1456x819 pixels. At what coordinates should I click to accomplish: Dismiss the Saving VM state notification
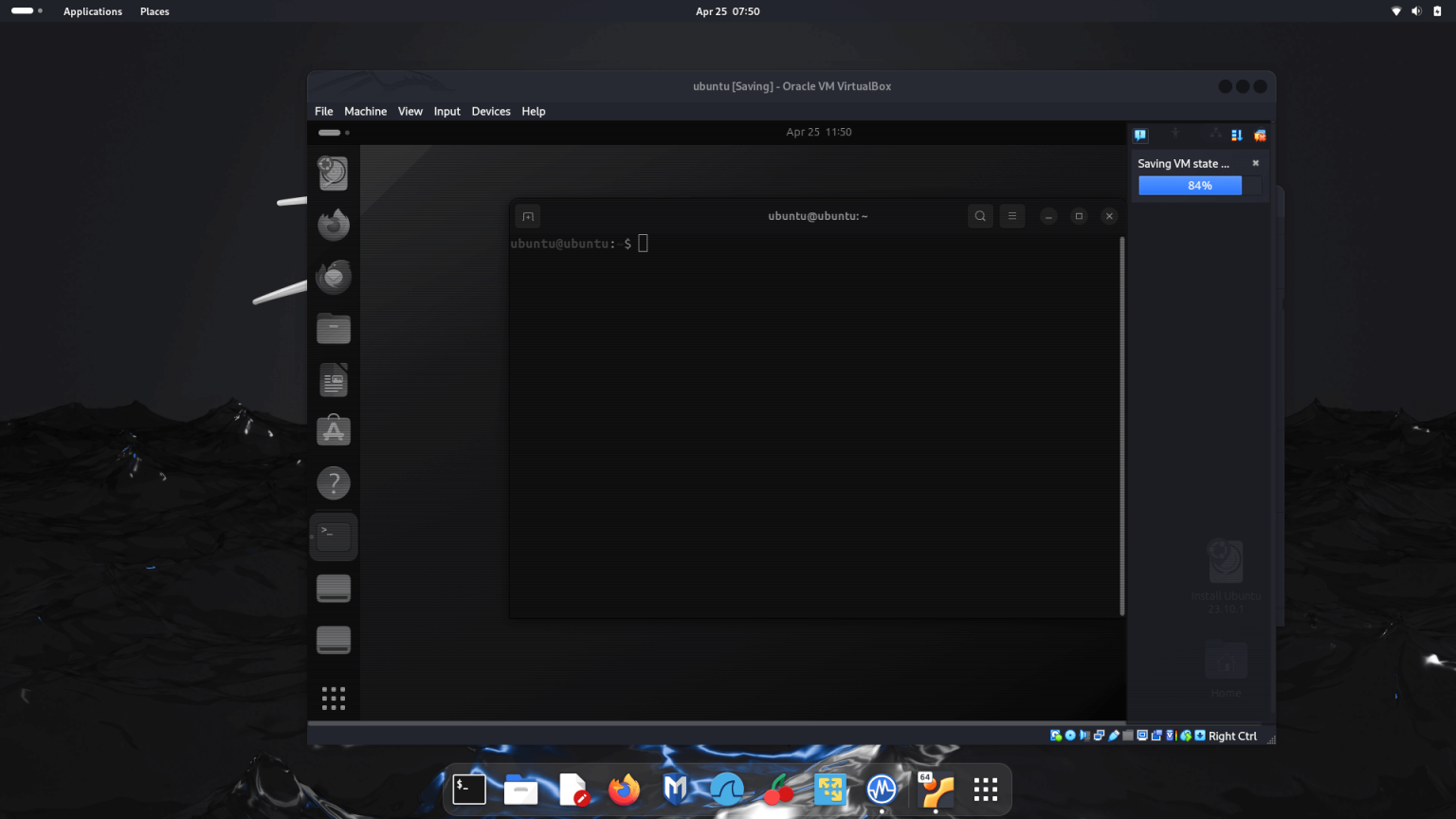(x=1255, y=162)
